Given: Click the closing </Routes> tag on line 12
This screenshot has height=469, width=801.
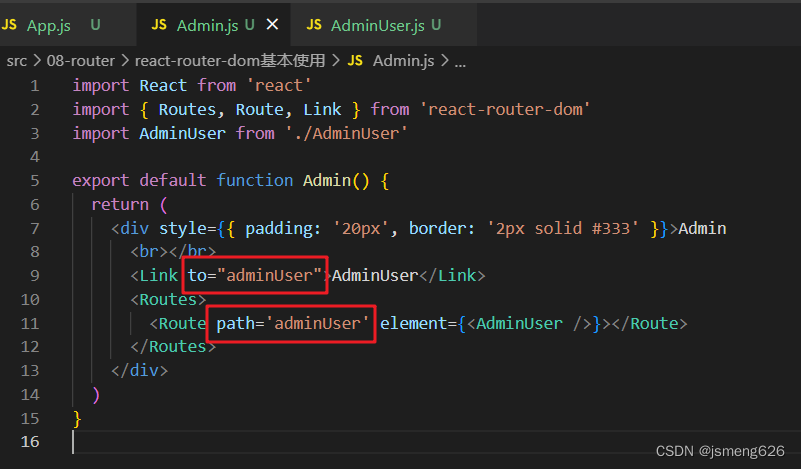Looking at the screenshot, I should tap(173, 347).
